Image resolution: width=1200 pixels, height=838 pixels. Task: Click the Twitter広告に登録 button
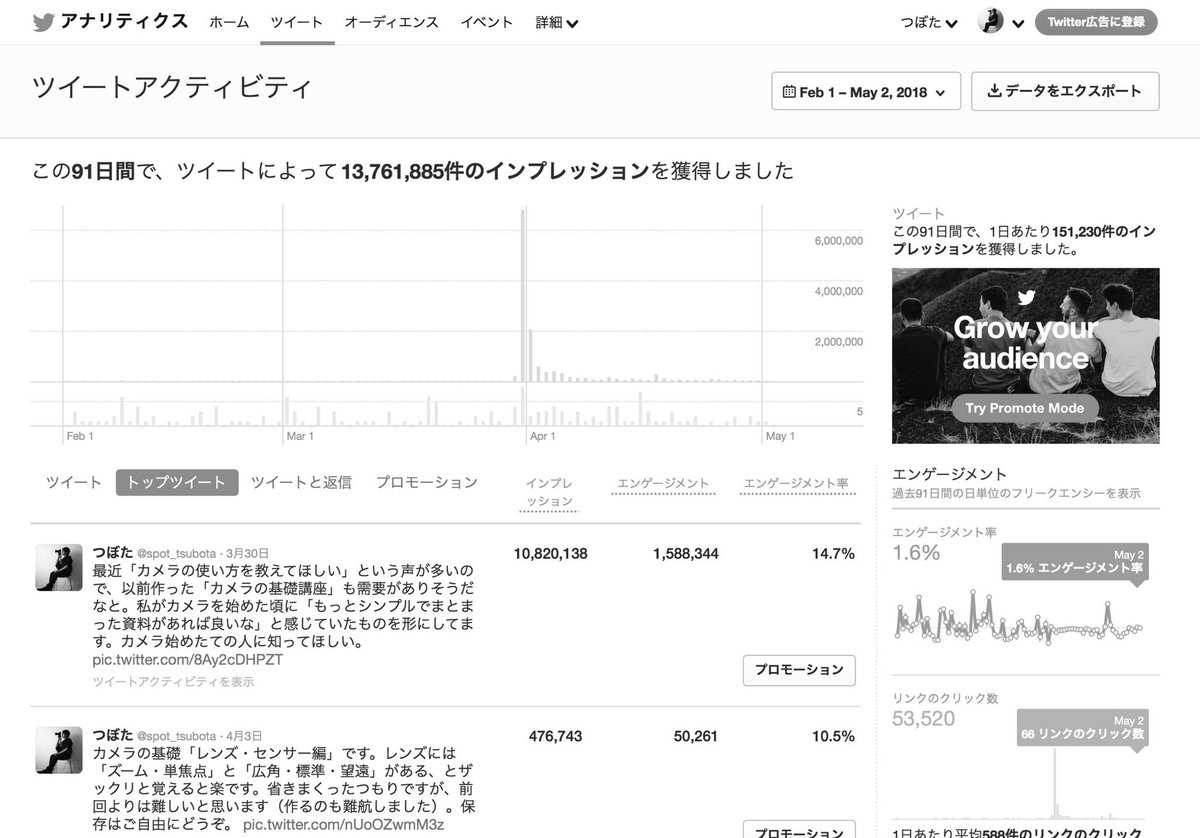click(1097, 20)
